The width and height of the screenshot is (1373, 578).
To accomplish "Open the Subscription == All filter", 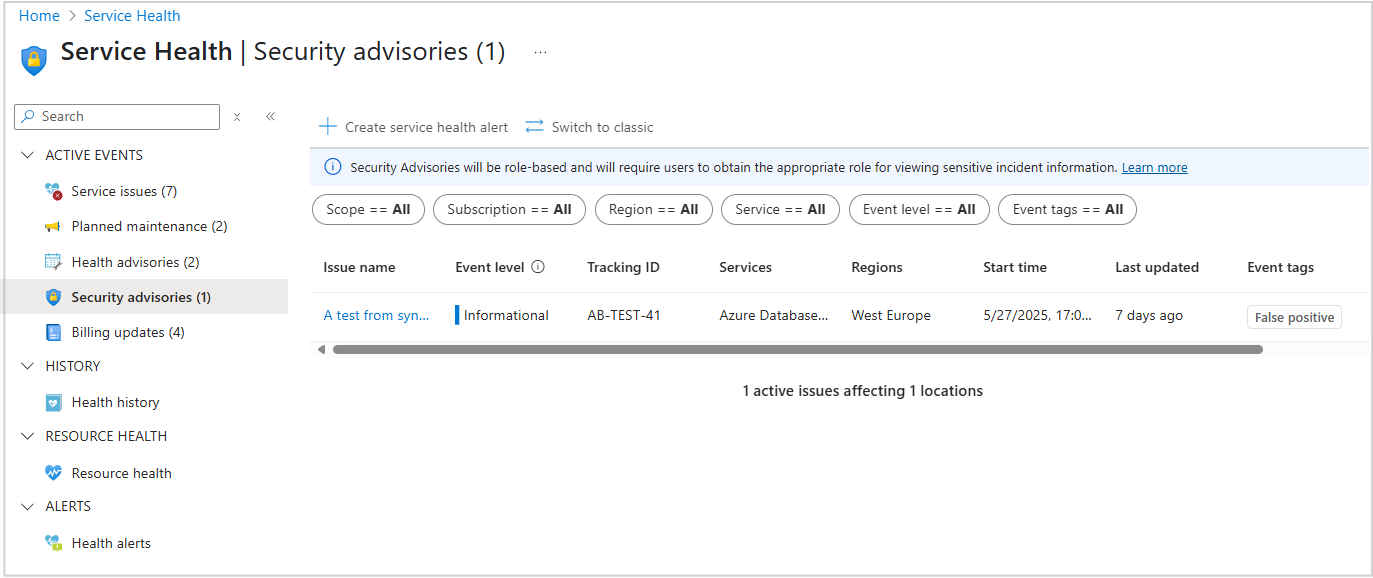I will 509,210.
